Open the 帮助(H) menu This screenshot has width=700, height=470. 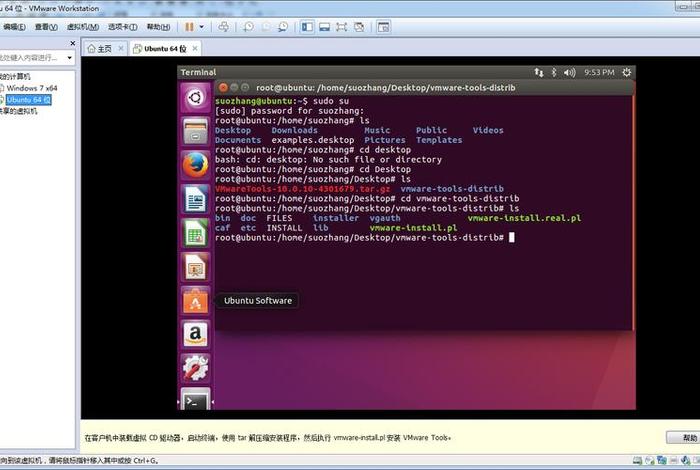point(158,27)
